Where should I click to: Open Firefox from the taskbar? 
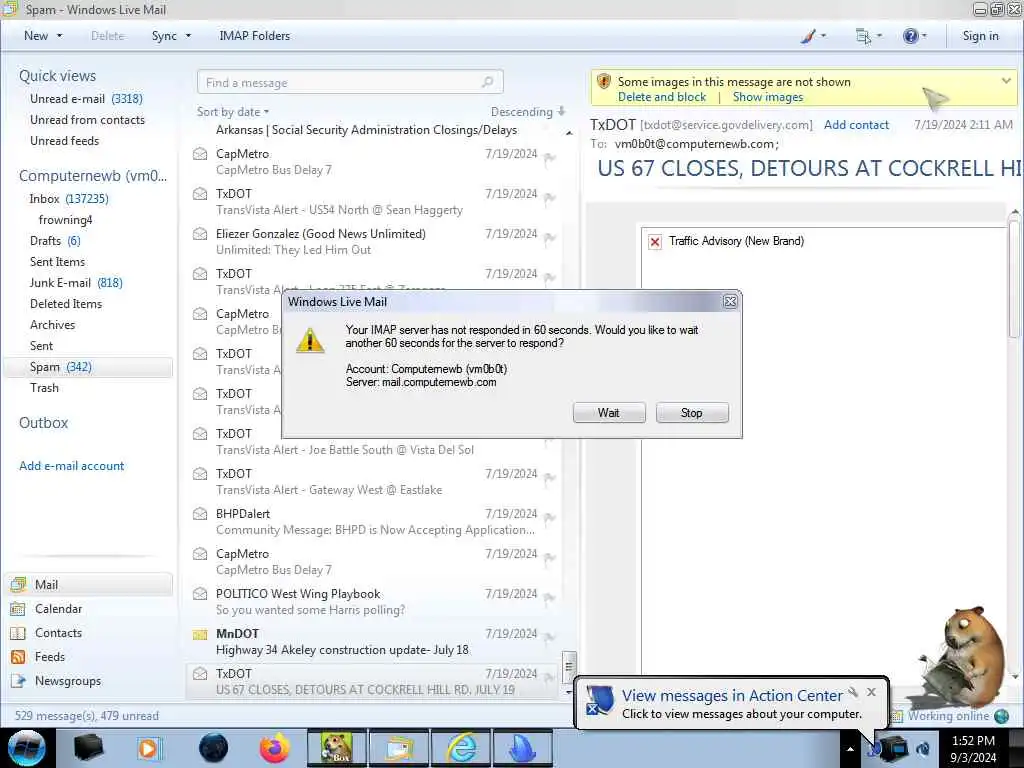[275, 748]
